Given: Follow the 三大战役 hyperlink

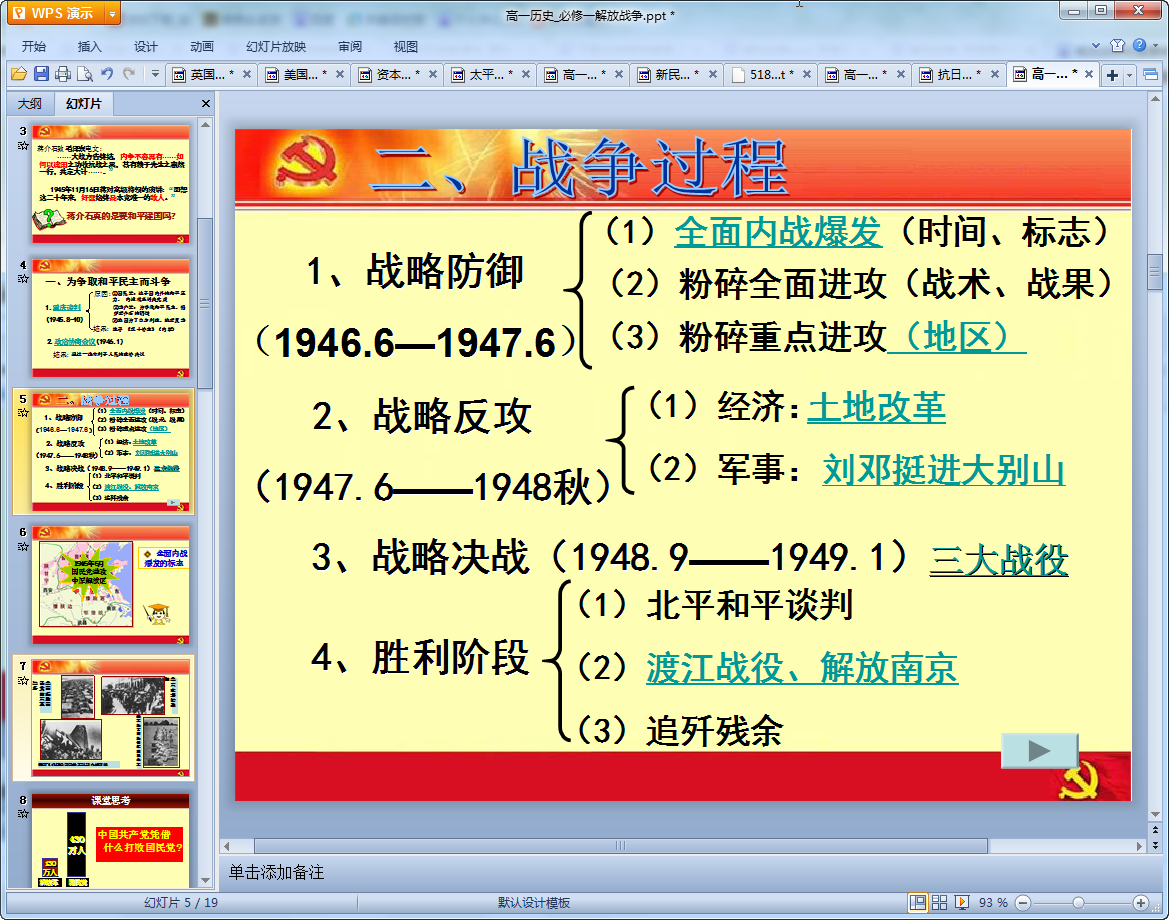Looking at the screenshot, I should 998,560.
